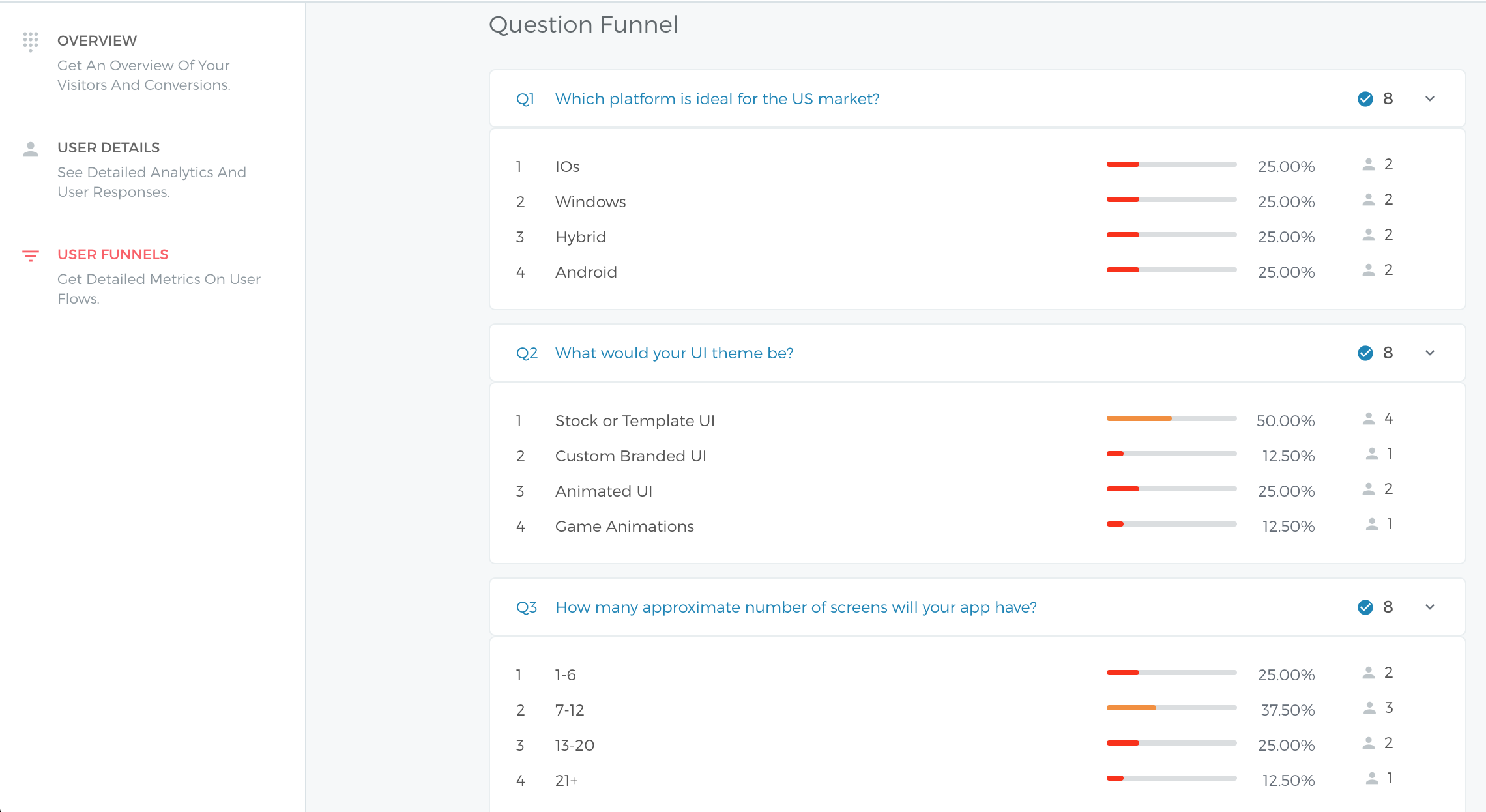Click the User Funnels filter icon
Image resolution: width=1486 pixels, height=812 pixels.
[x=31, y=255]
